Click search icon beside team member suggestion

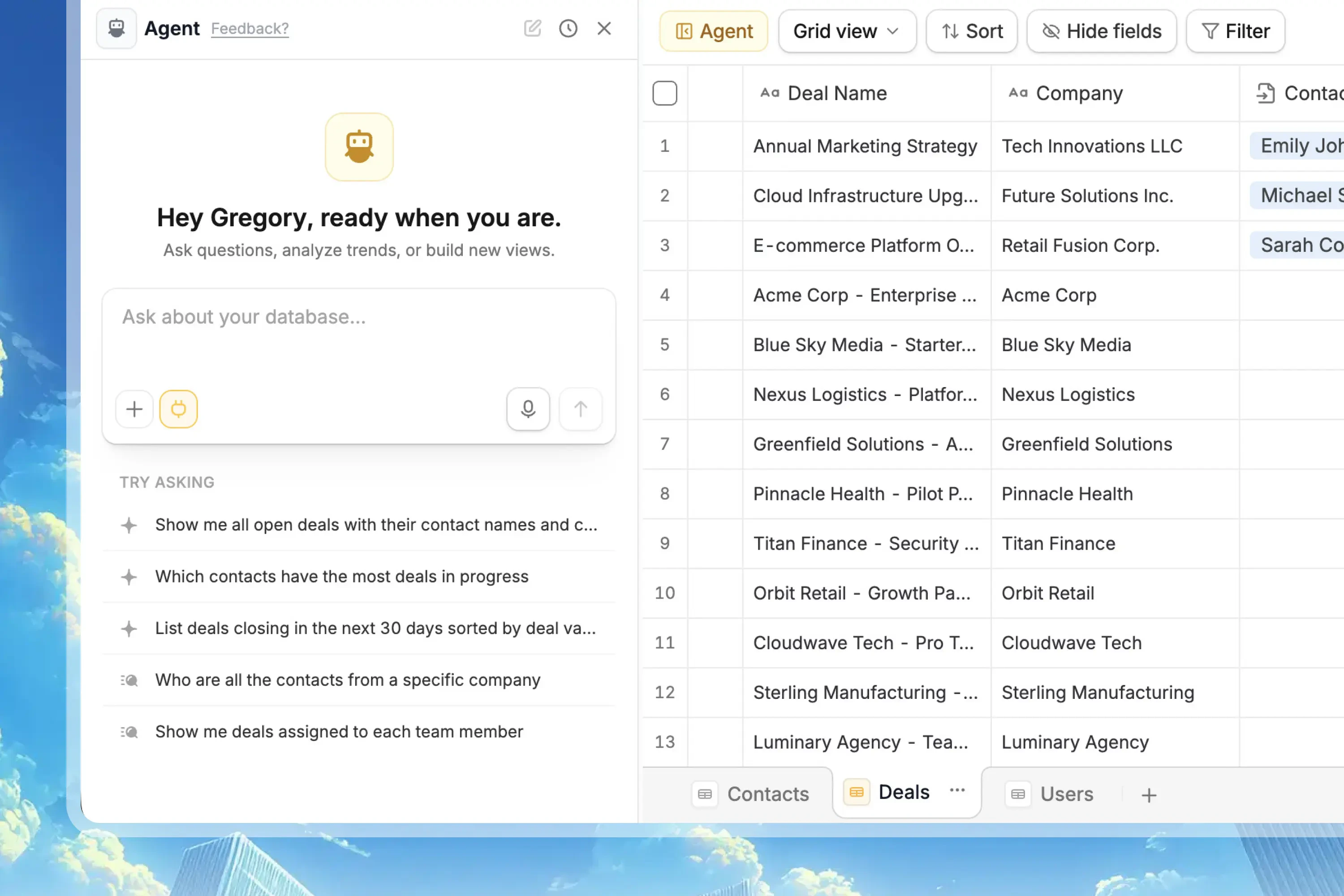(x=129, y=732)
